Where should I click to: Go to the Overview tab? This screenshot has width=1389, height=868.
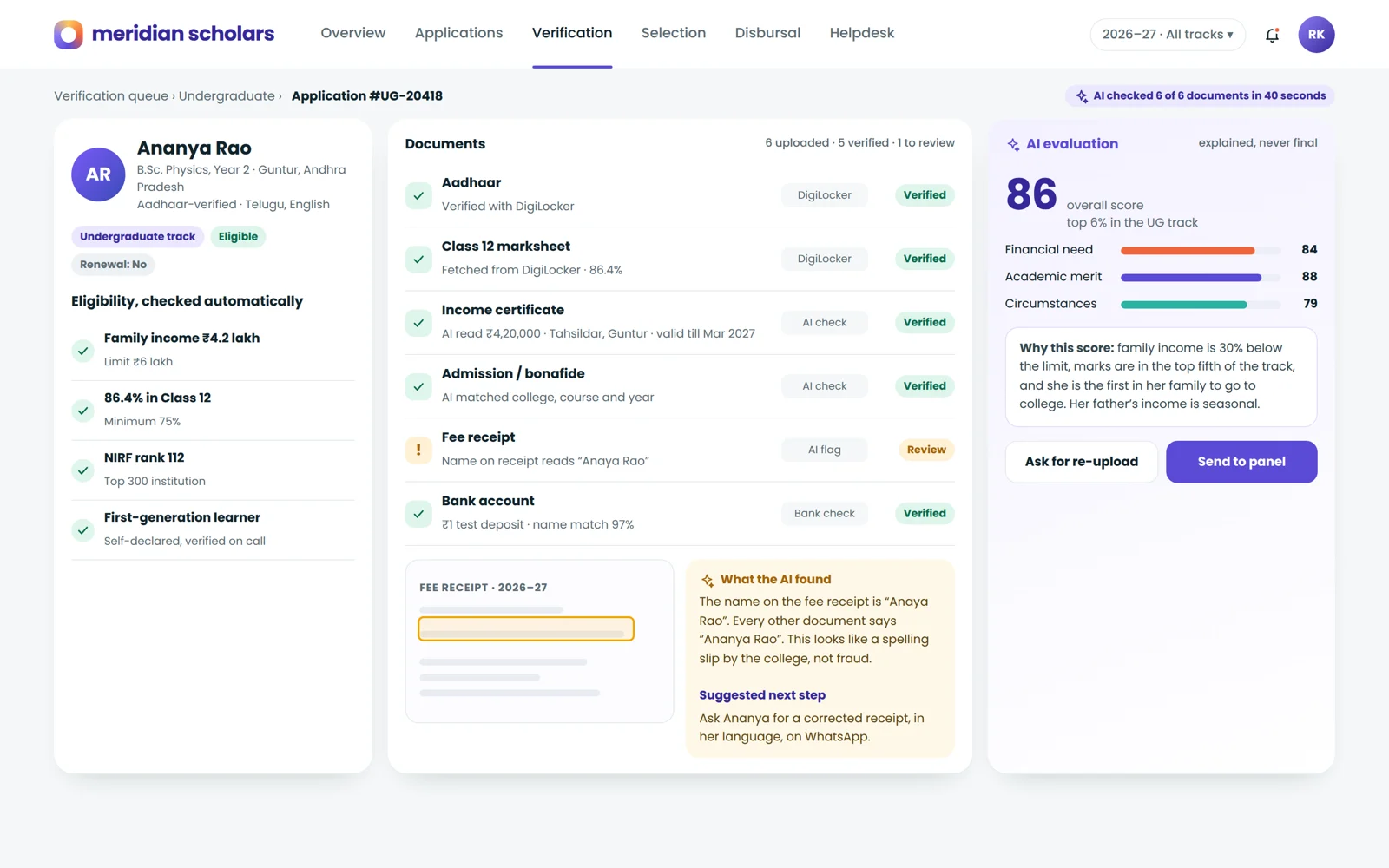353,33
